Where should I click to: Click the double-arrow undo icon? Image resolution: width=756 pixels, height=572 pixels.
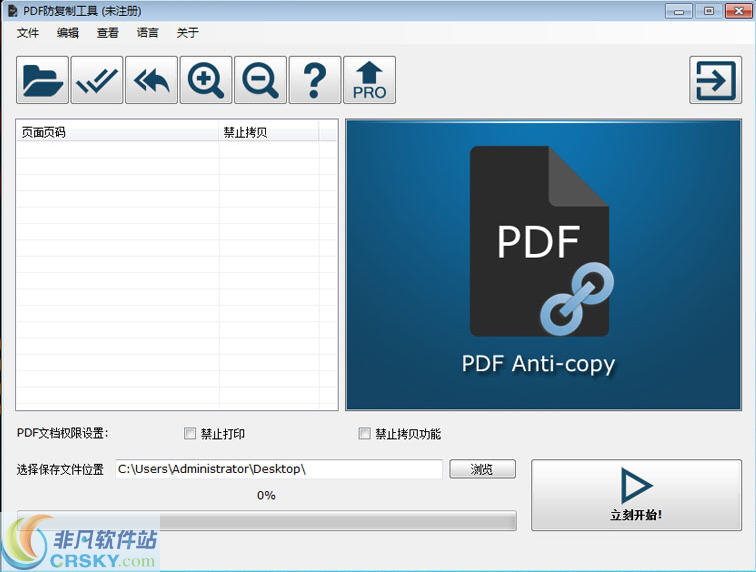tap(151, 80)
